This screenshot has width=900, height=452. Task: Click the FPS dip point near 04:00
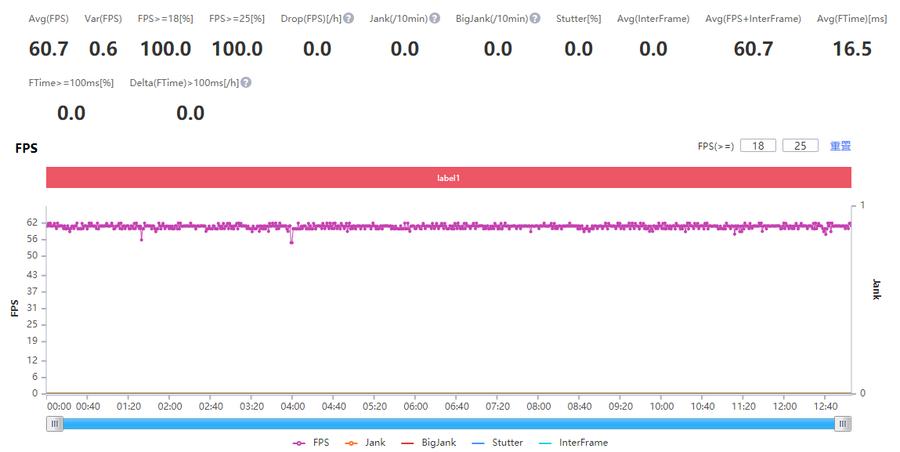point(292,242)
